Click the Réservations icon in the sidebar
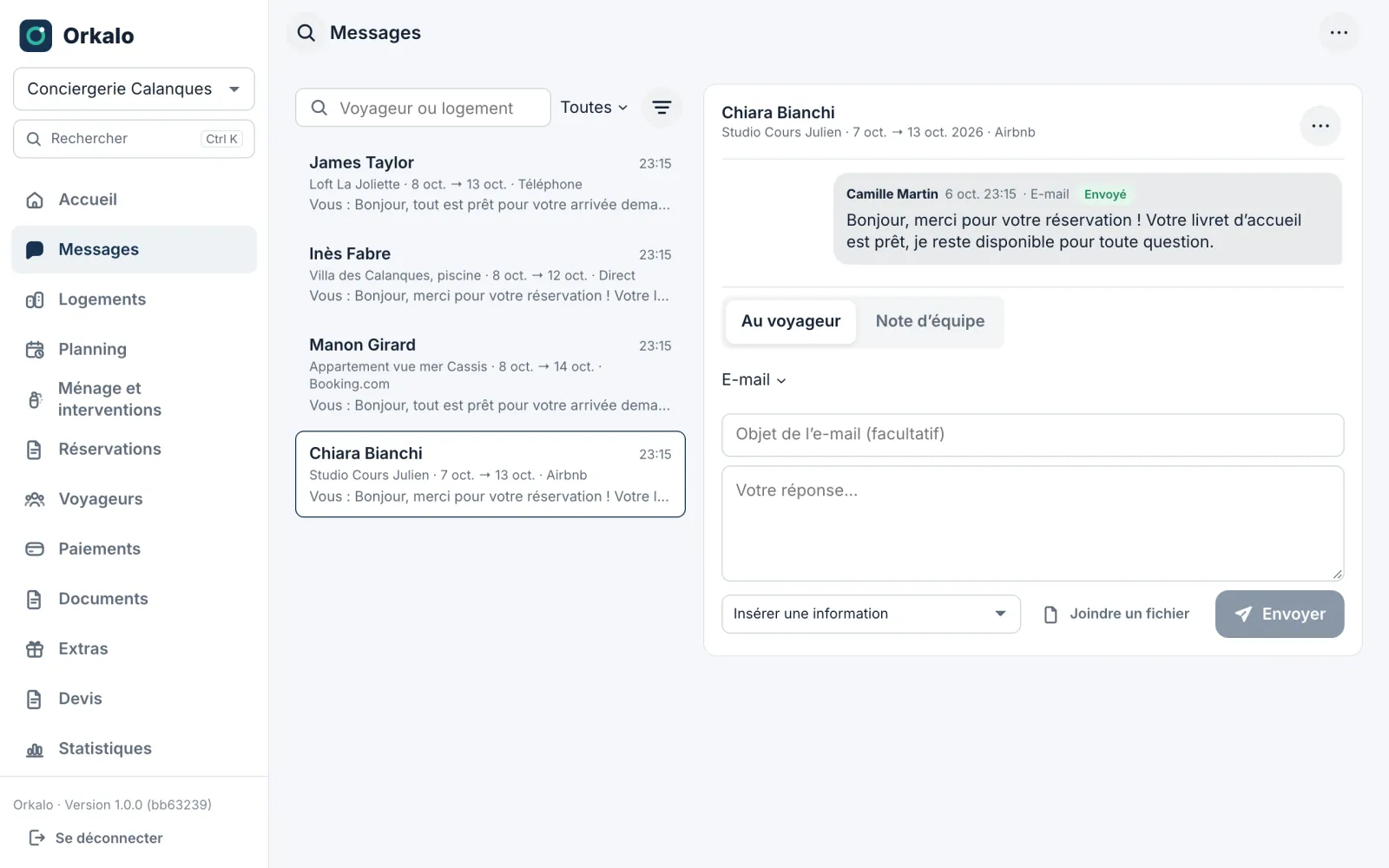 pos(35,449)
